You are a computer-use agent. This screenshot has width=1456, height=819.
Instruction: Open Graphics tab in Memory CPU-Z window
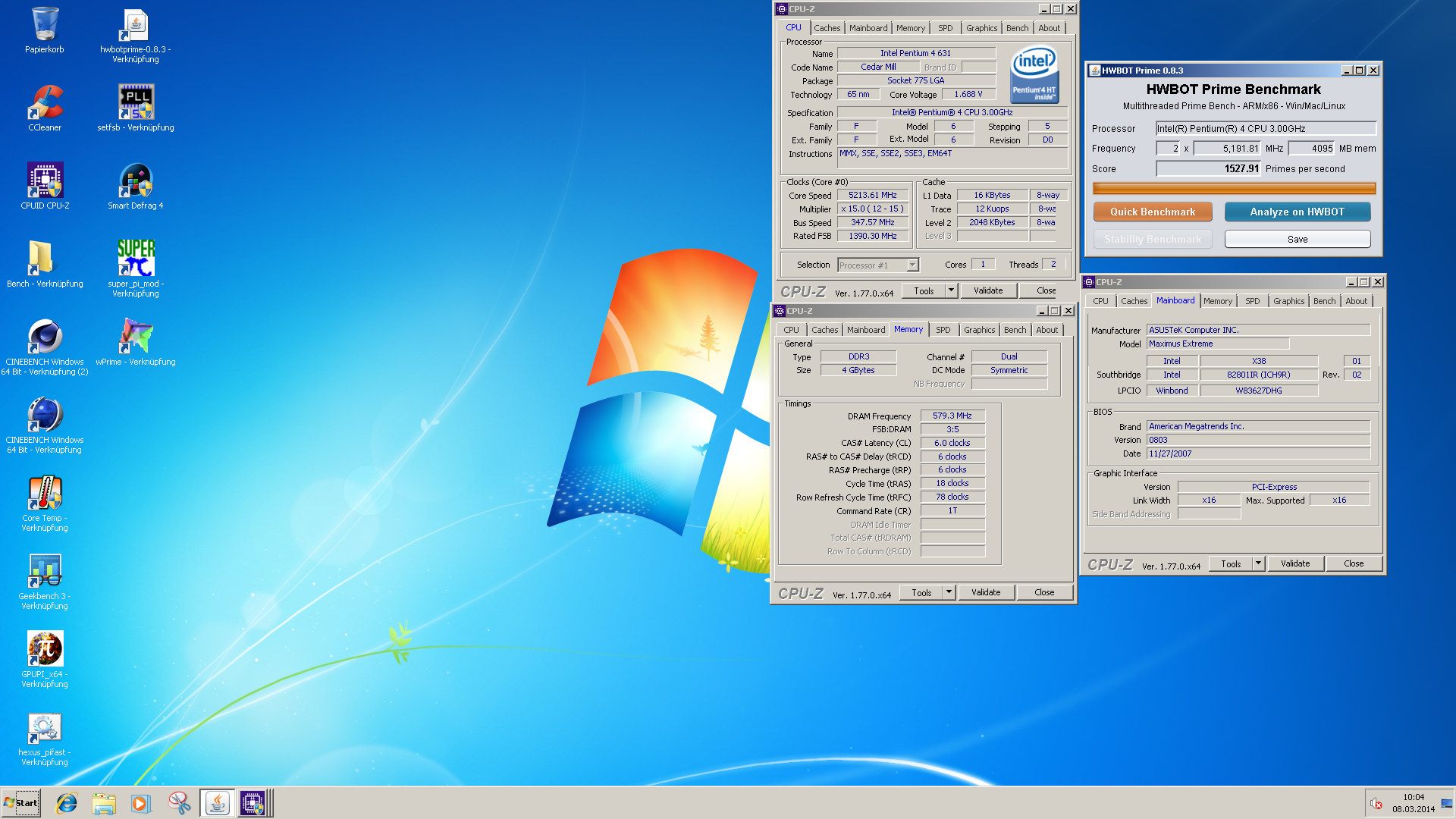(979, 330)
